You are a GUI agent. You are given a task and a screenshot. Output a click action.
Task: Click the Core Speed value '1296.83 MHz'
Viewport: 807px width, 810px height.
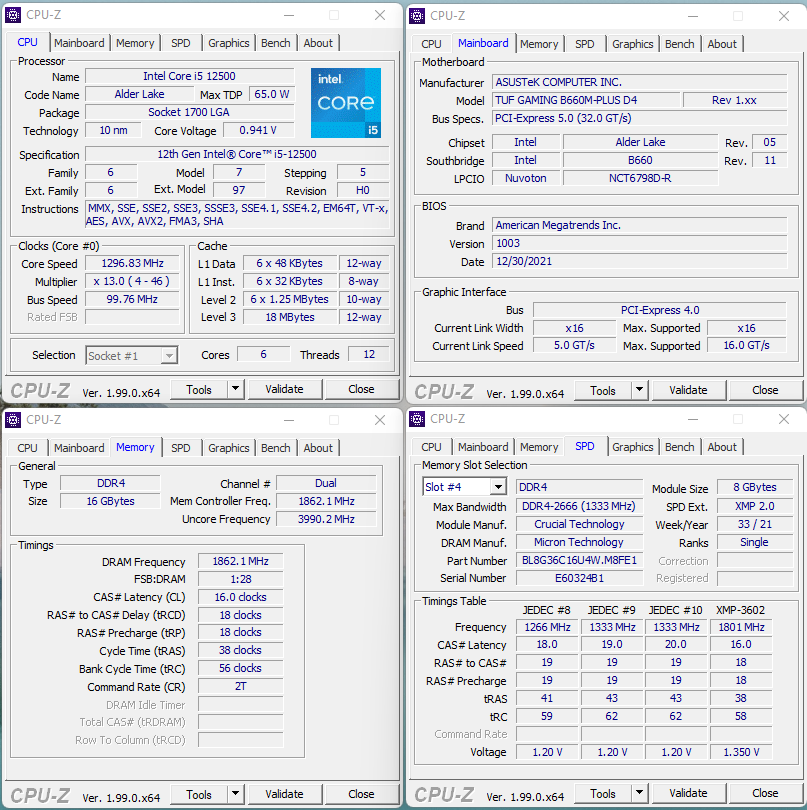[132, 263]
